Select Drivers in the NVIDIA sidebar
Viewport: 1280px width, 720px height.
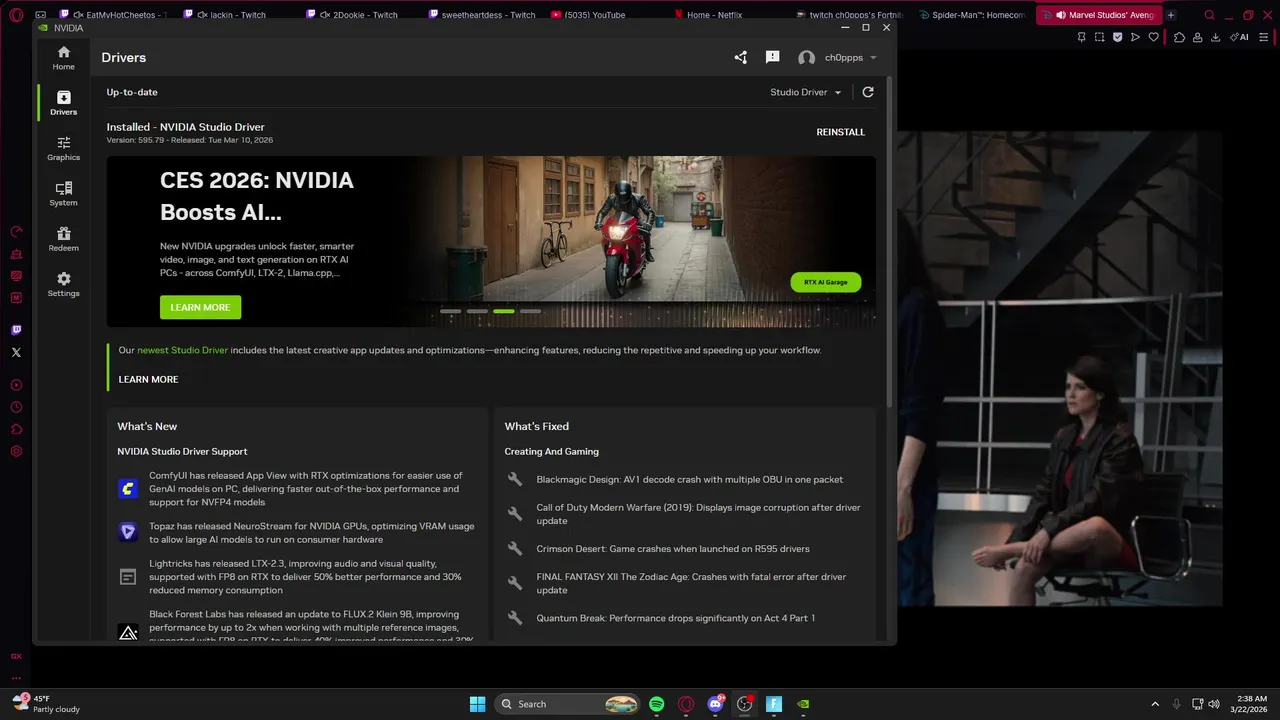(x=63, y=103)
